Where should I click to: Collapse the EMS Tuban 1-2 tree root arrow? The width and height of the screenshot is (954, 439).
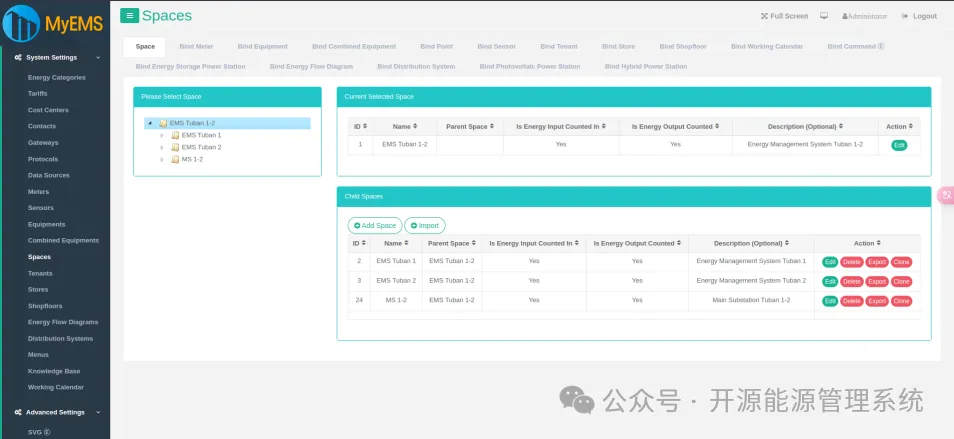(150, 123)
